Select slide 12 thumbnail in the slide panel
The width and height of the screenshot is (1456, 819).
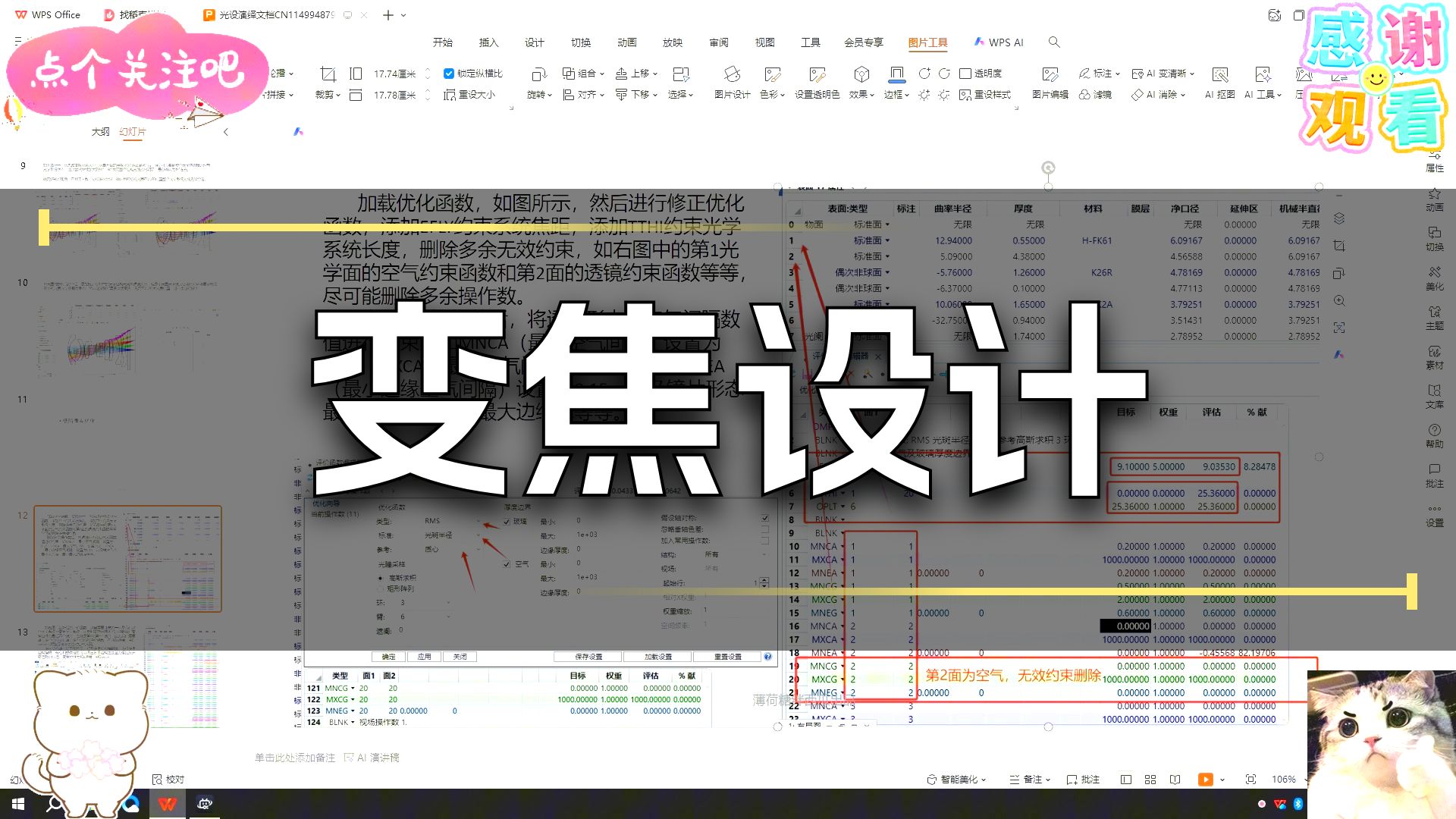(x=127, y=559)
